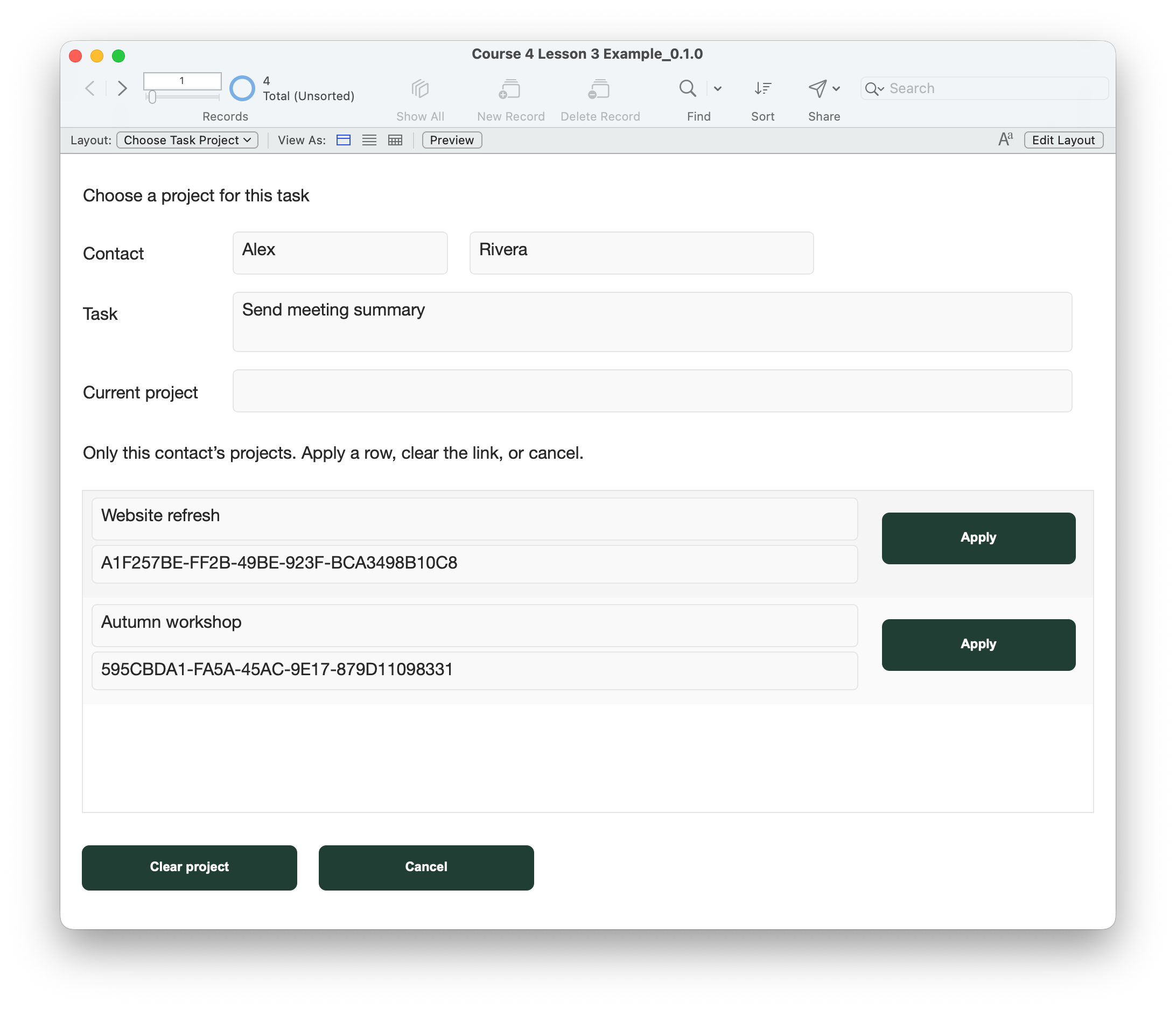The width and height of the screenshot is (1176, 1009).
Task: Click the Show All toolbar icon
Action: click(420, 88)
